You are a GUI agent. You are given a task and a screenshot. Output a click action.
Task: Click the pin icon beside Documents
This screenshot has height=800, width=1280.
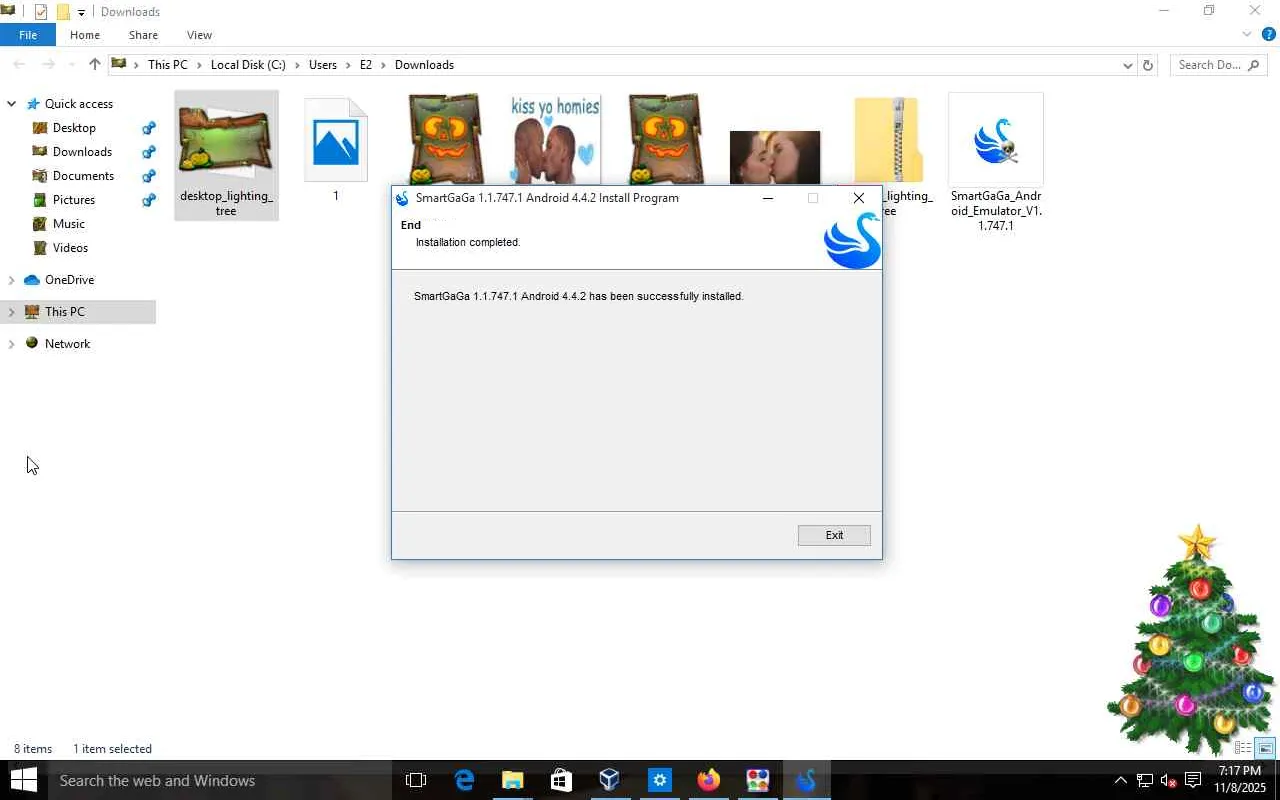click(x=149, y=176)
